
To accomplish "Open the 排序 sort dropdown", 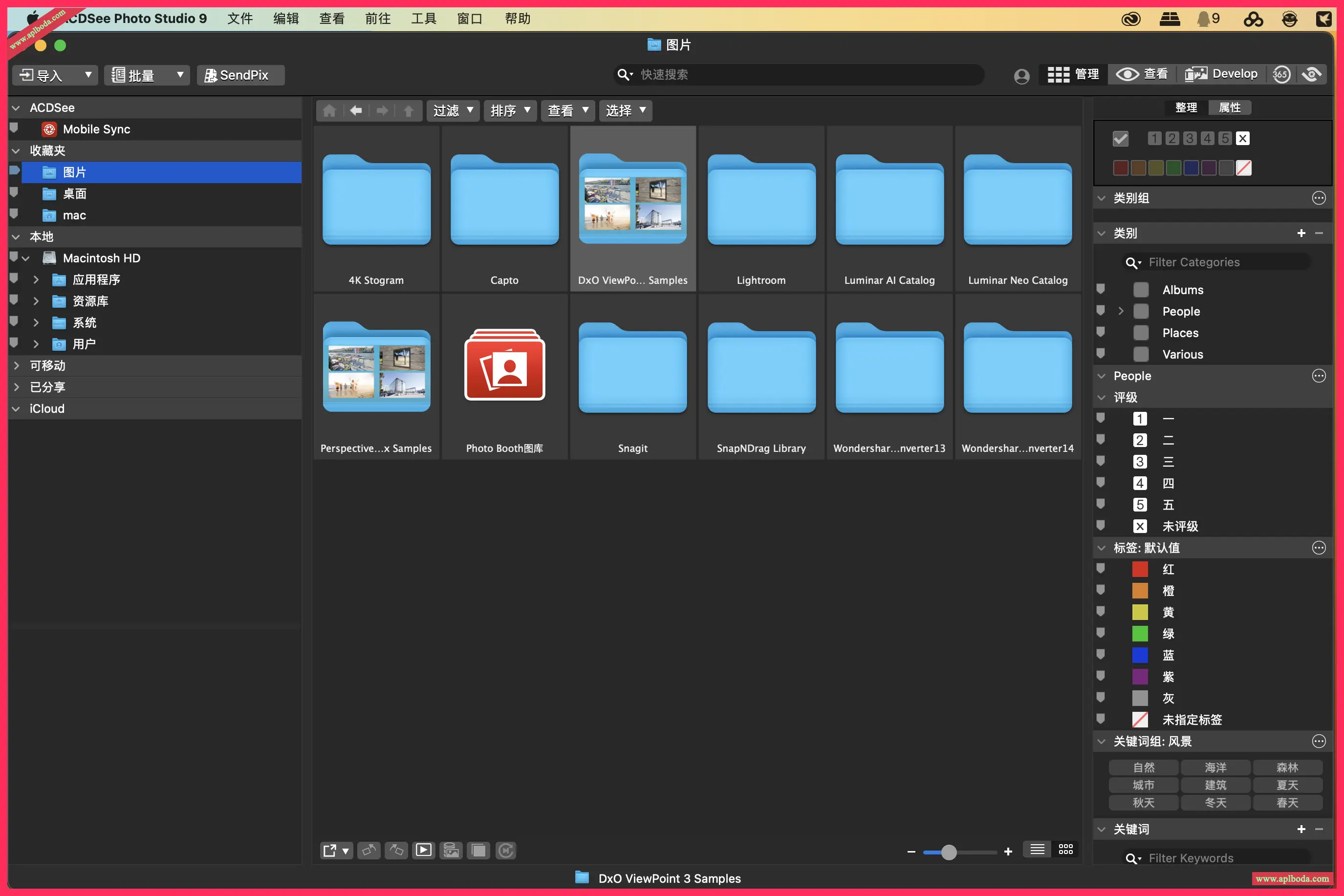I will pyautogui.click(x=511, y=110).
